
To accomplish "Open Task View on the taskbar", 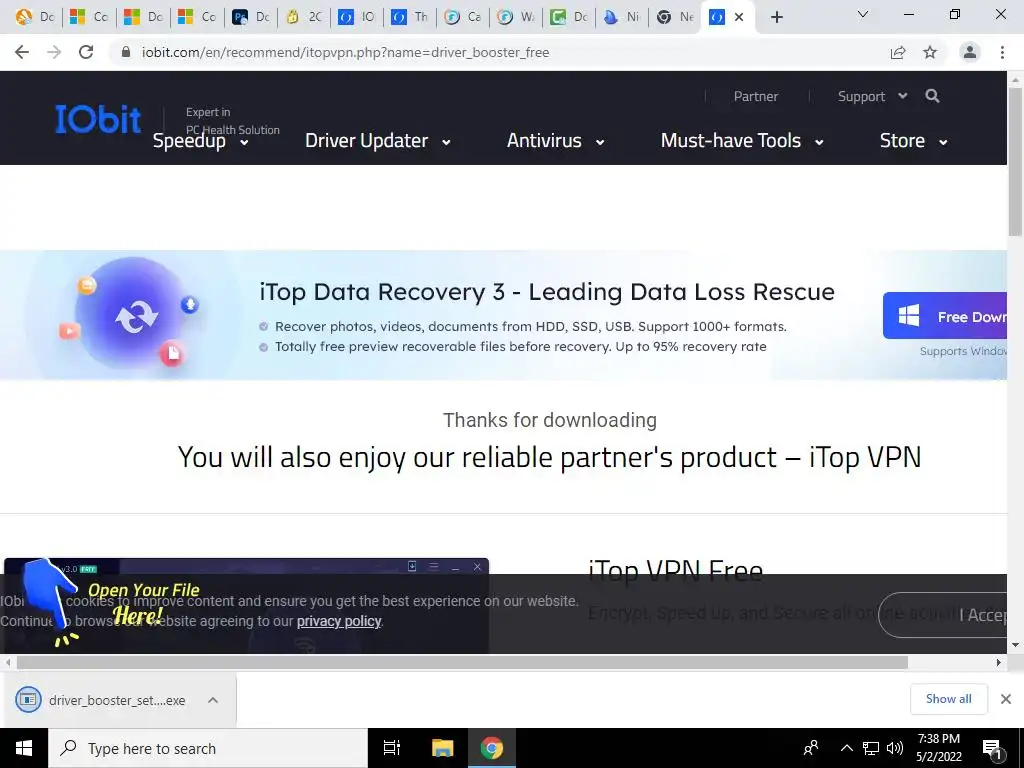I will pos(392,748).
